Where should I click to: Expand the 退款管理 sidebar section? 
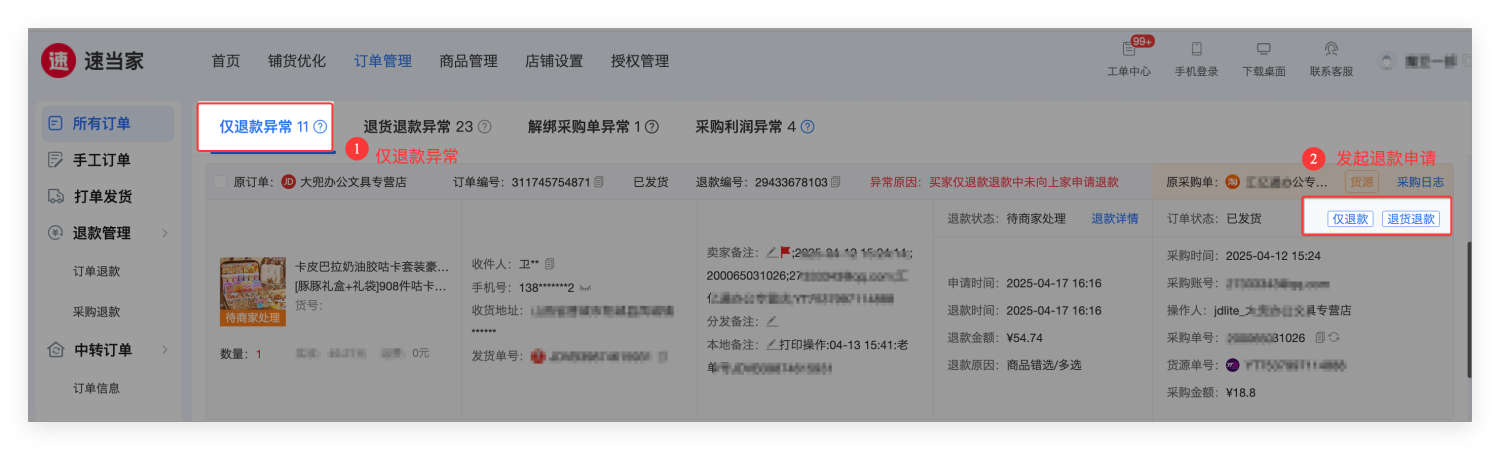click(164, 233)
